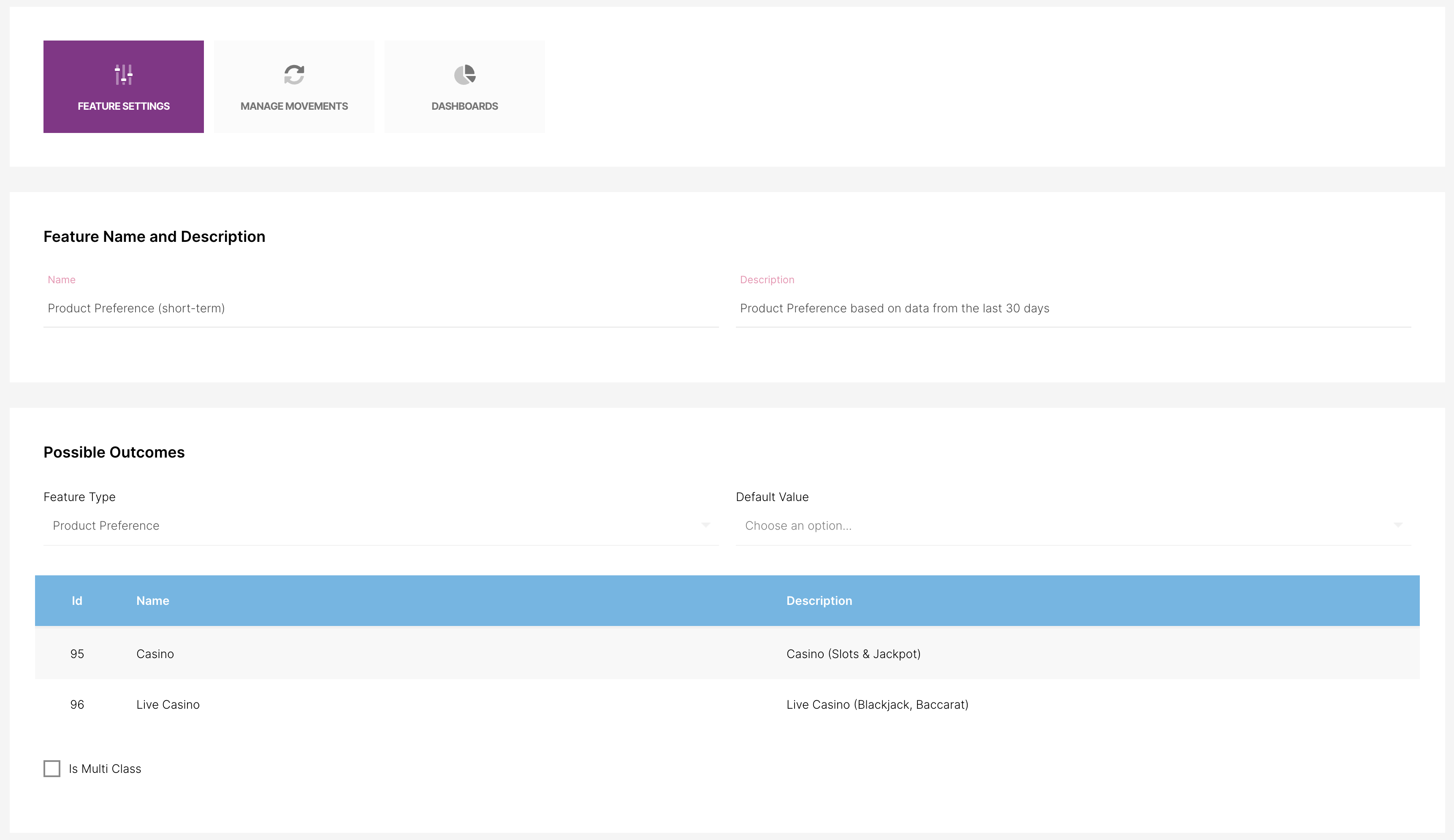1454x840 pixels.
Task: Click the sliders icon in Feature Settings
Action: [x=123, y=74]
